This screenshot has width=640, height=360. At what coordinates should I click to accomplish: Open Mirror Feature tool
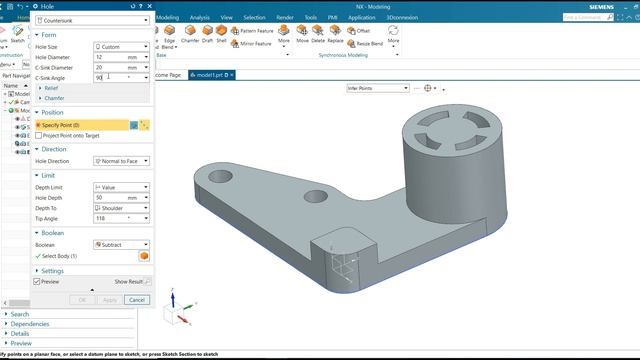click(x=251, y=43)
